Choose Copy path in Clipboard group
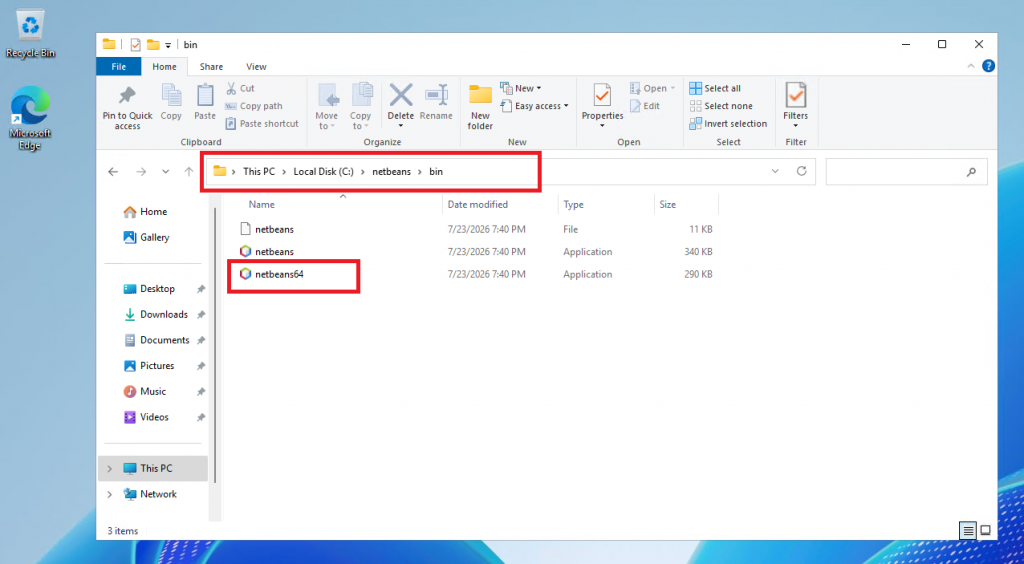This screenshot has height=564, width=1024. pos(253,106)
